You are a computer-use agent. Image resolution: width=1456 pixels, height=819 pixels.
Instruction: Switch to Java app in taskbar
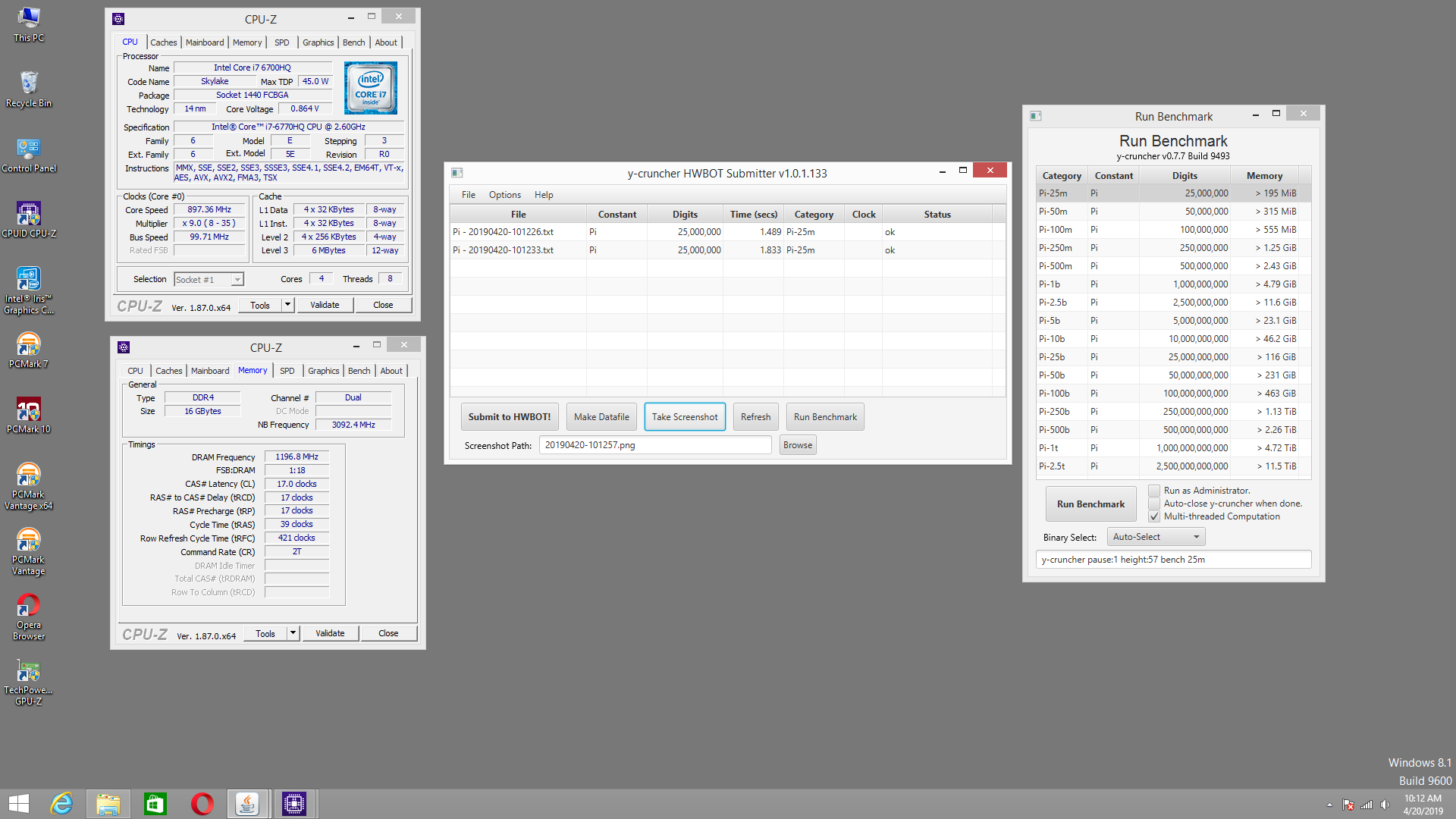(x=247, y=804)
